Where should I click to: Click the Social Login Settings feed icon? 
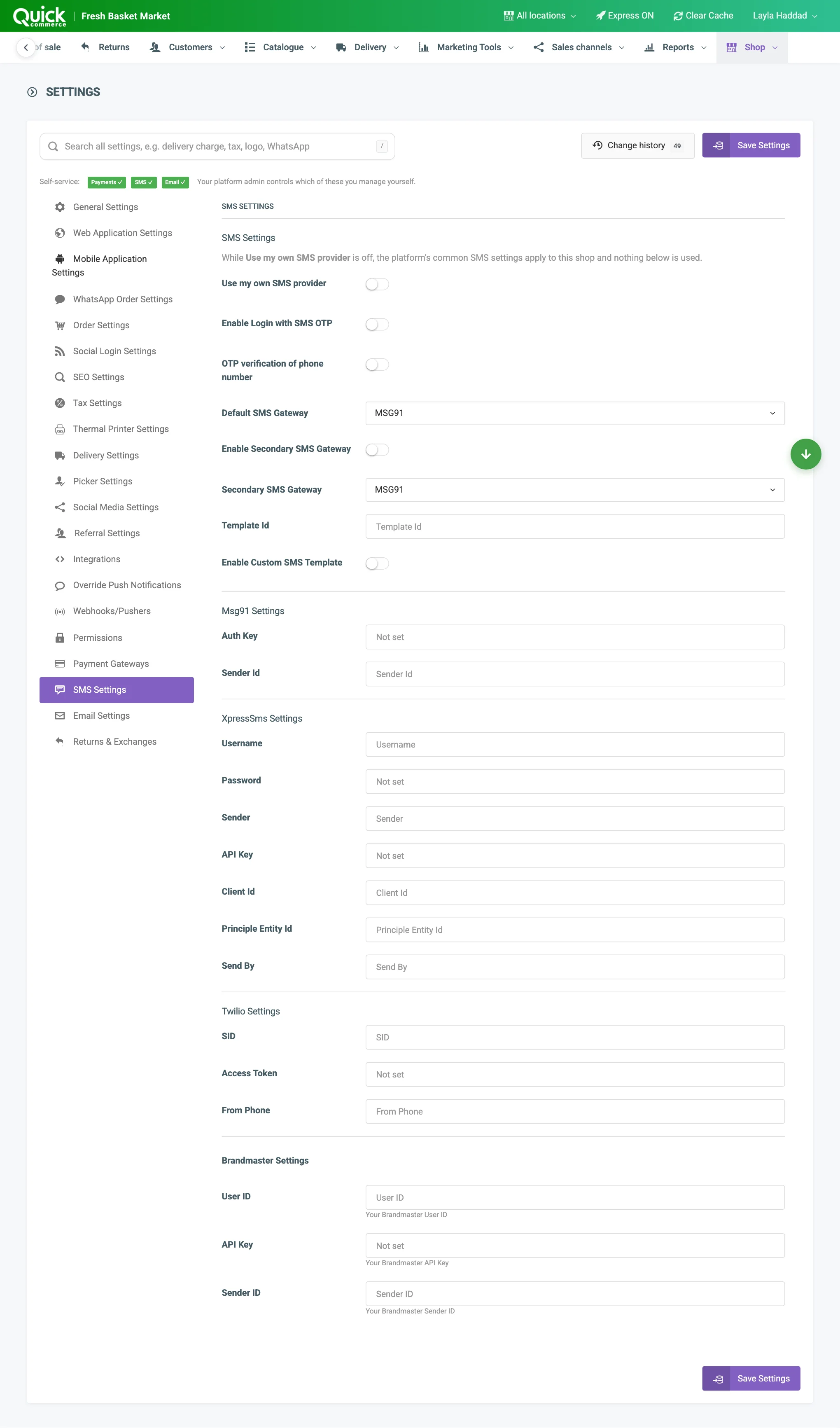(59, 351)
